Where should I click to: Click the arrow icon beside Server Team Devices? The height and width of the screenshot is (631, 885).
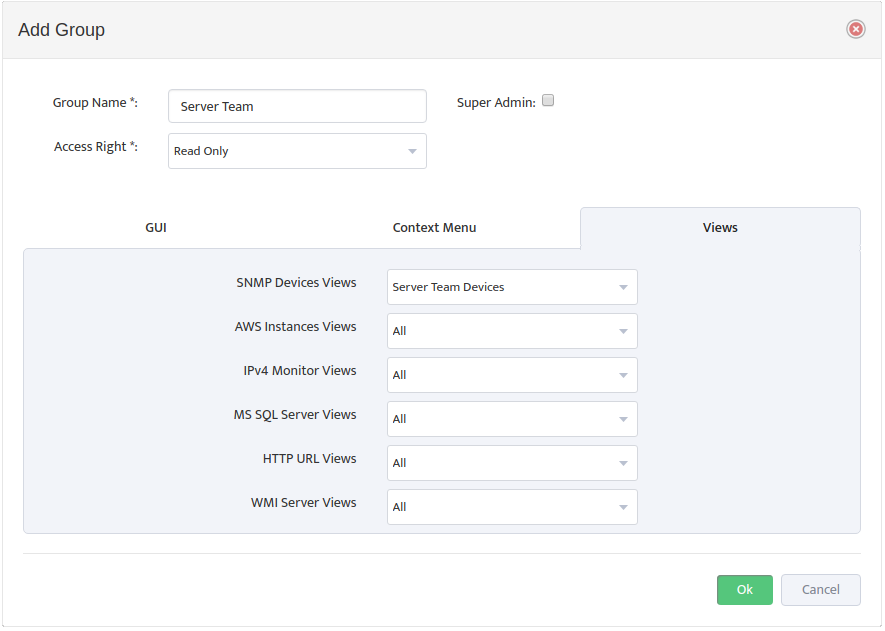pyautogui.click(x=623, y=287)
